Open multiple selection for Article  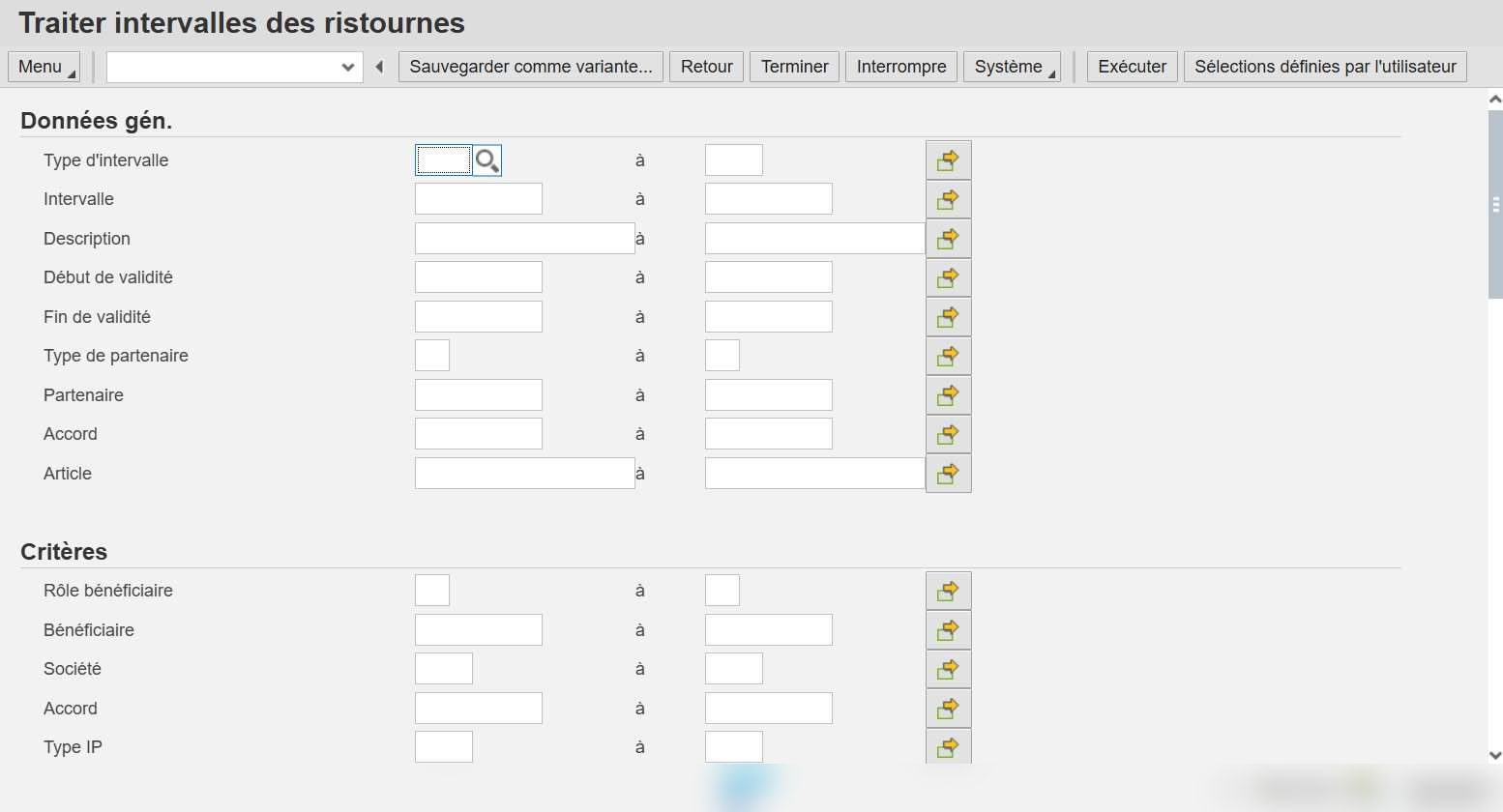948,474
